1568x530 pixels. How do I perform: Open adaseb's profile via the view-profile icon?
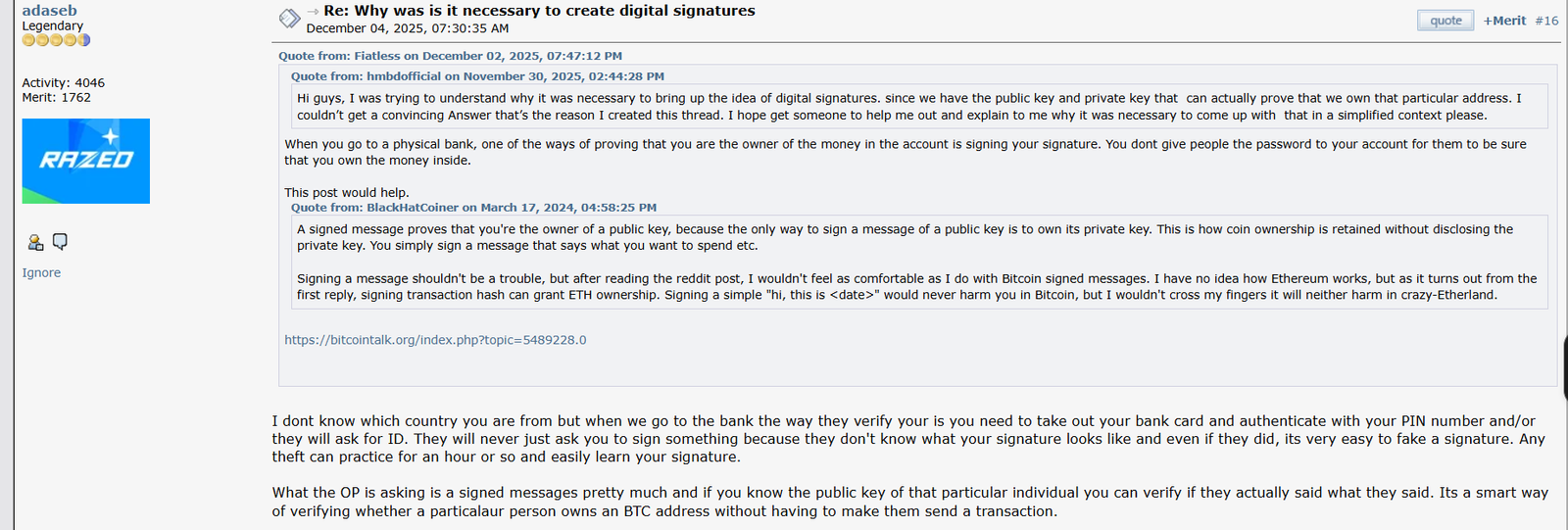(x=35, y=242)
